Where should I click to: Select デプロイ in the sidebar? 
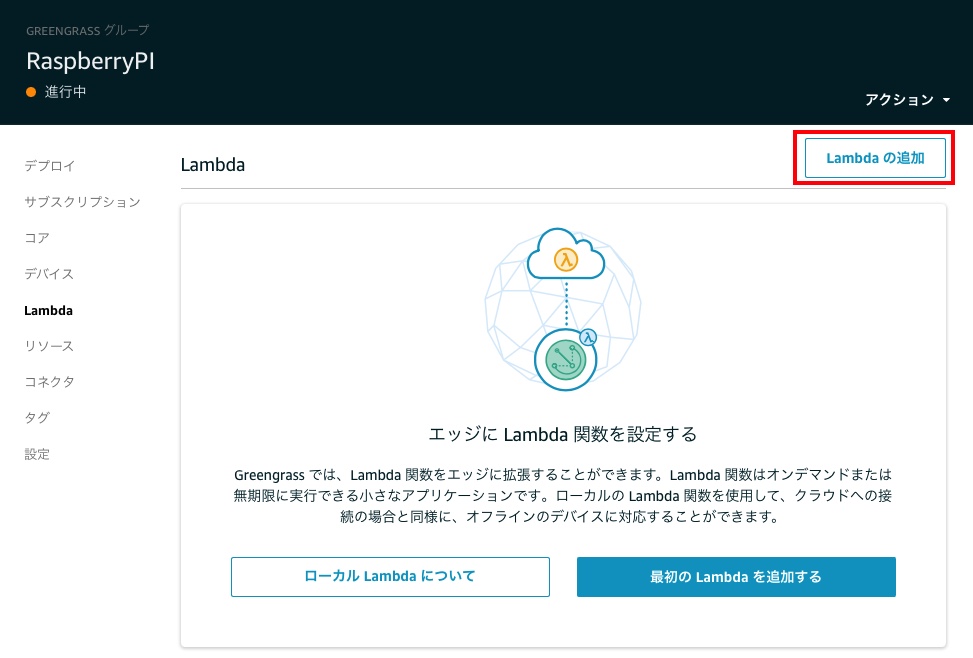click(50, 166)
